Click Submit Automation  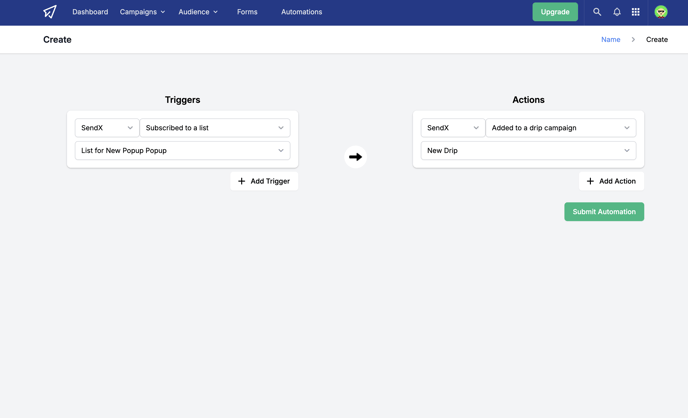[604, 211]
